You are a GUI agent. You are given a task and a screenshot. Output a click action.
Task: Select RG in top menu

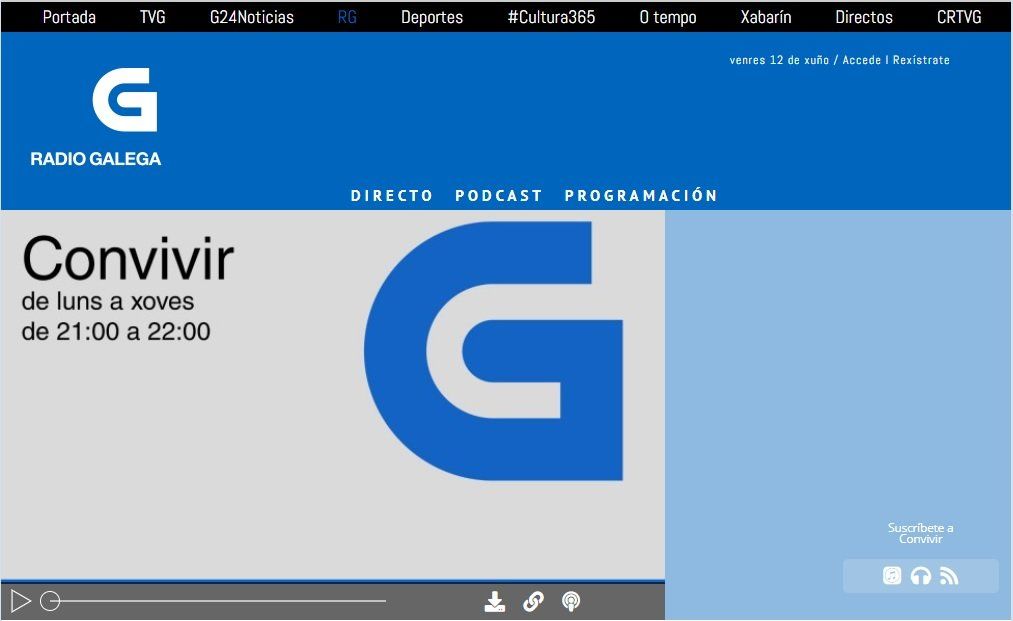click(347, 17)
